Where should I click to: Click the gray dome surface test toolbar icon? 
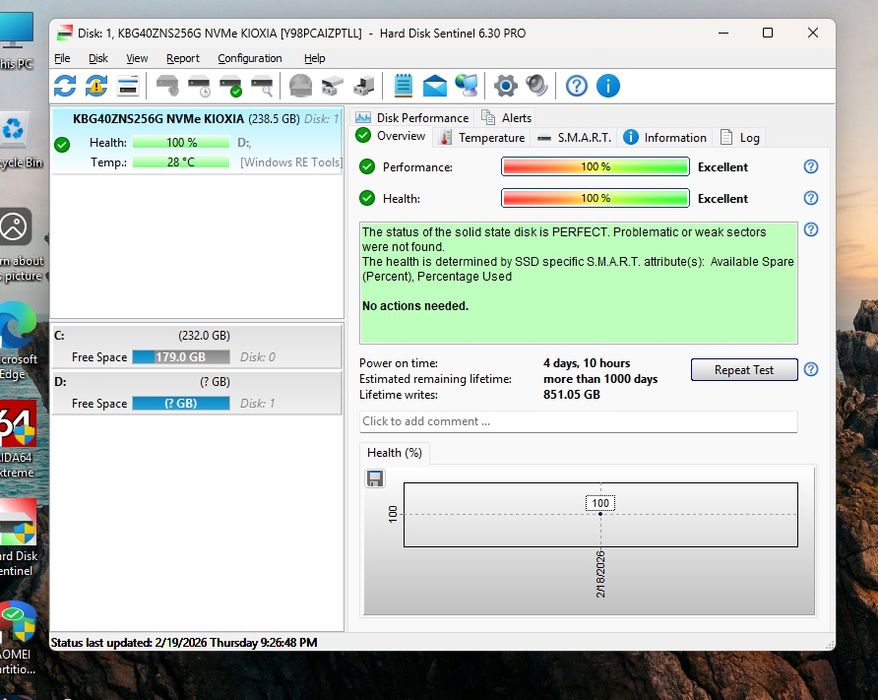tap(301, 86)
